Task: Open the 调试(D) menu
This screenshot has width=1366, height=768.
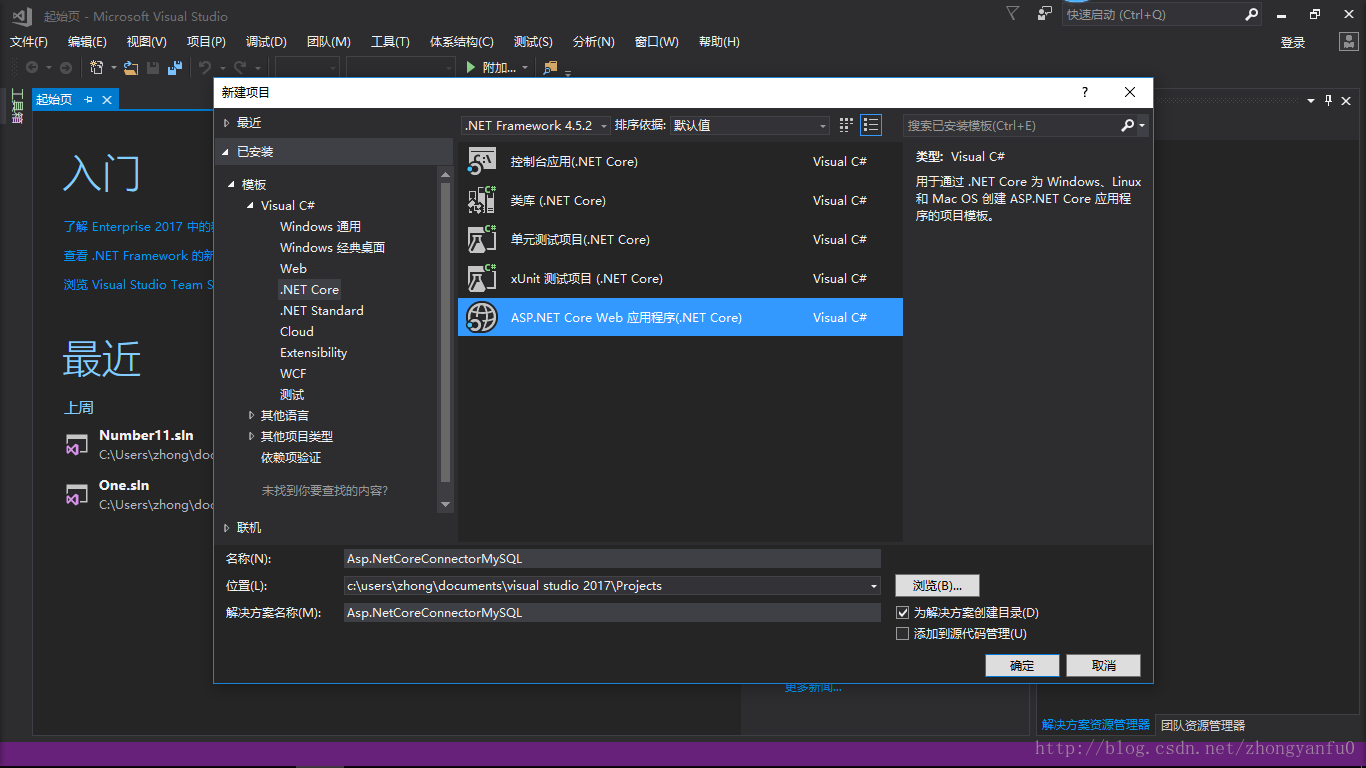Action: pyautogui.click(x=266, y=41)
